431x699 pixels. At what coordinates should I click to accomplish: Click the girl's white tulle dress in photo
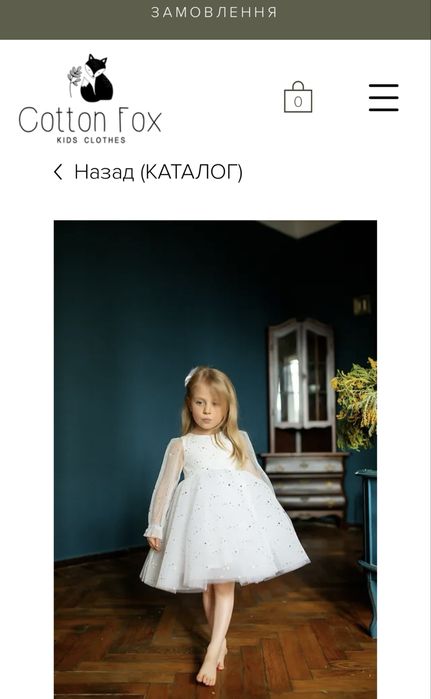223,522
